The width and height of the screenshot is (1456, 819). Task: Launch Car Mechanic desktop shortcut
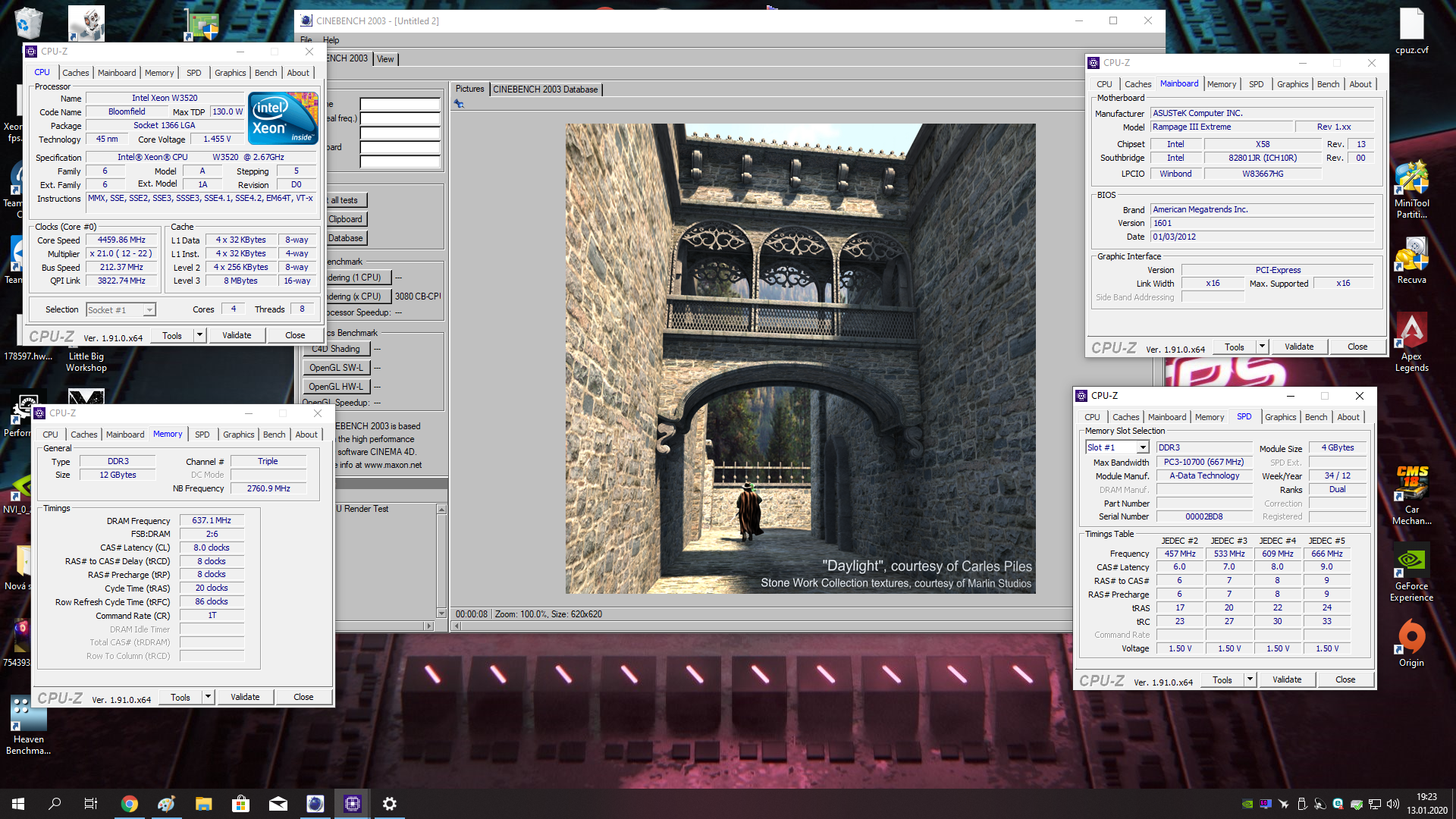(x=1411, y=495)
